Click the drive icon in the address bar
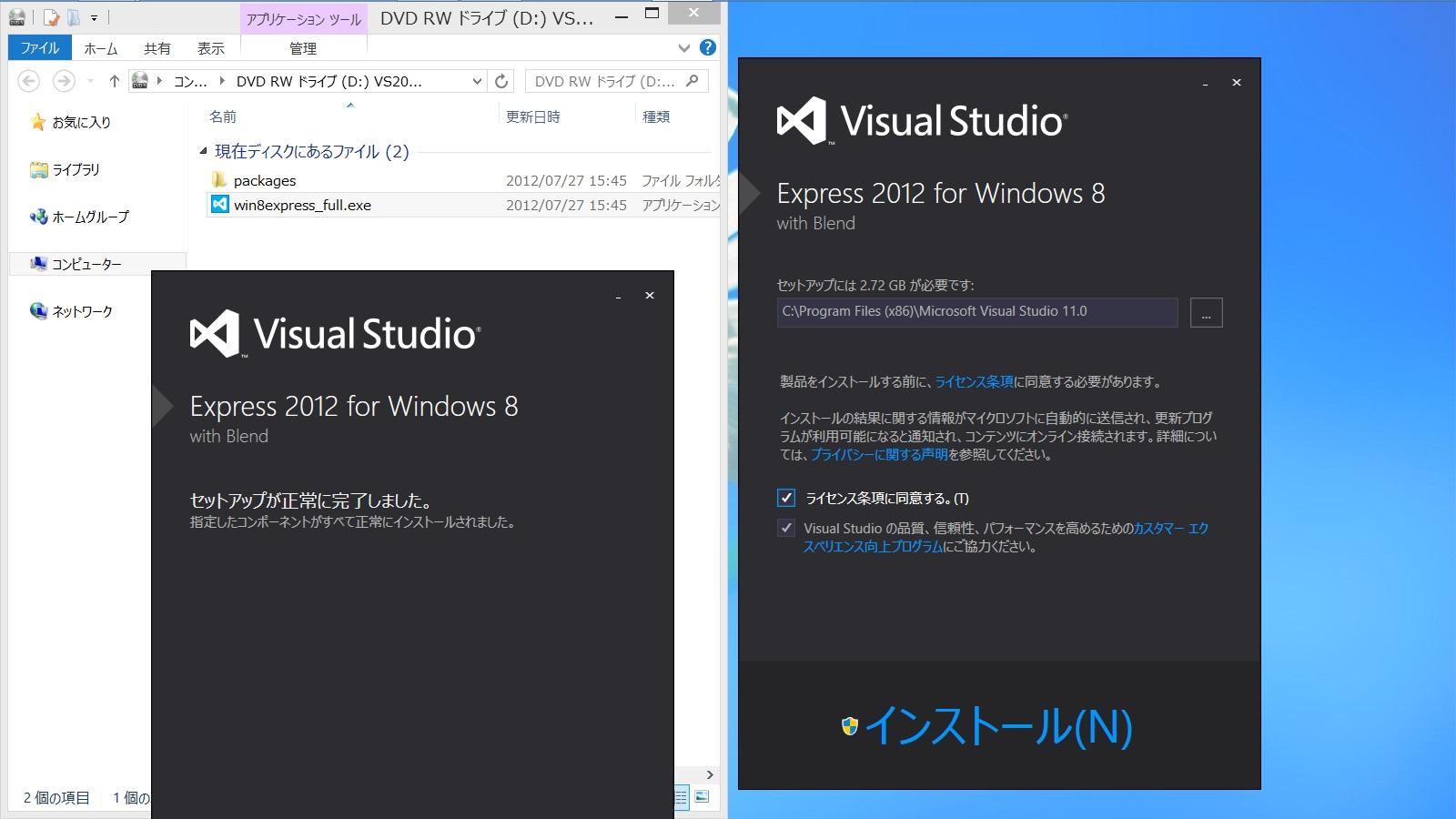The height and width of the screenshot is (819, 1456). [140, 81]
